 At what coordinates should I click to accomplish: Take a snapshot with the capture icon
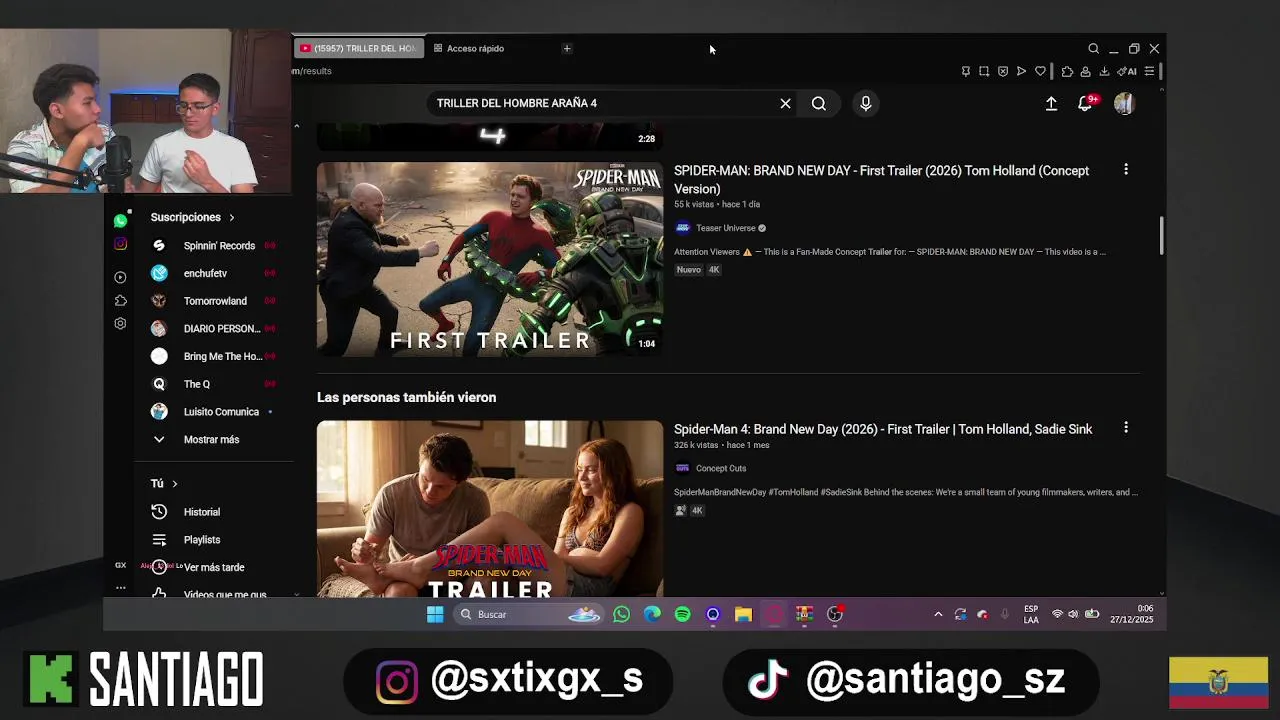[x=984, y=71]
